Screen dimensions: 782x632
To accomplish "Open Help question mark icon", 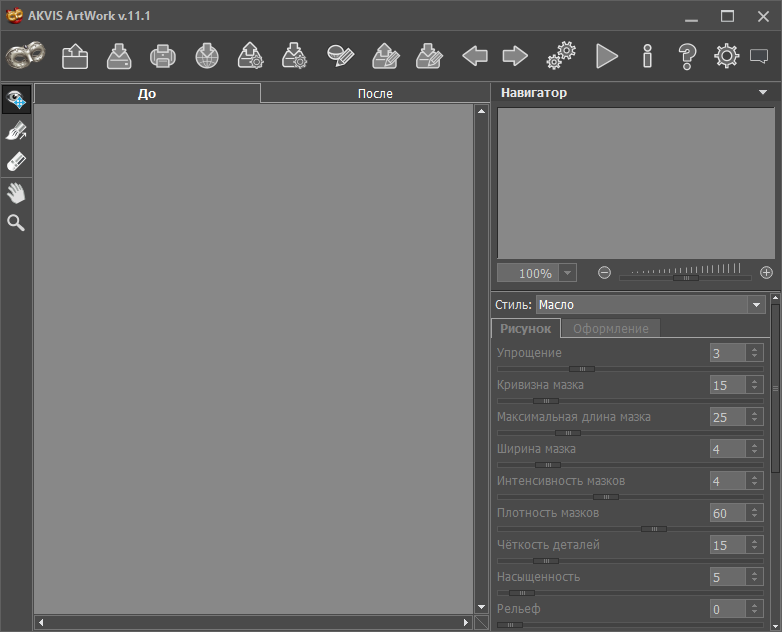I will coord(687,56).
